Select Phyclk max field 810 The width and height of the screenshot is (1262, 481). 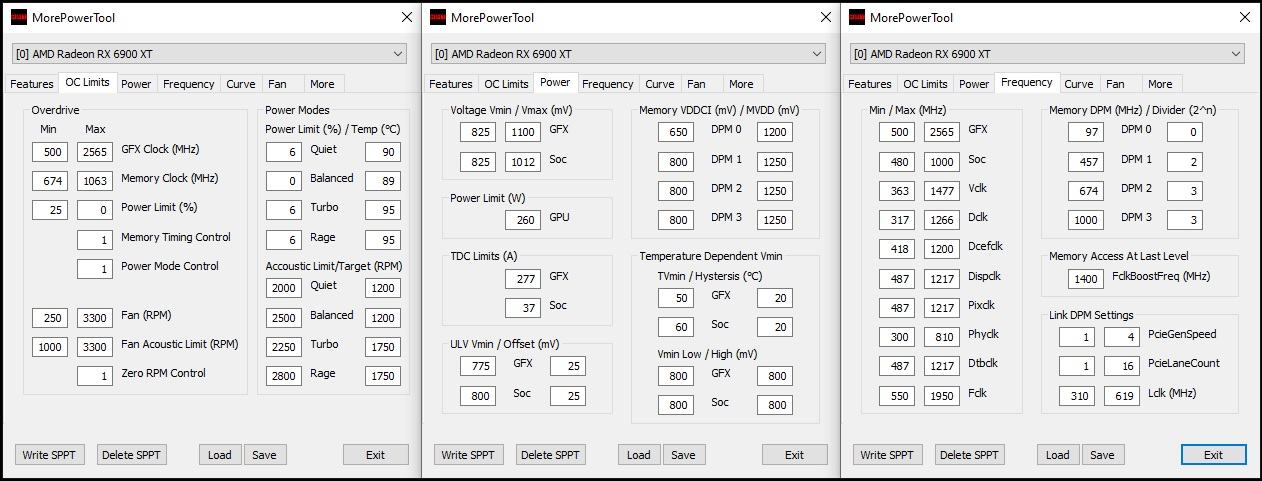(x=942, y=337)
